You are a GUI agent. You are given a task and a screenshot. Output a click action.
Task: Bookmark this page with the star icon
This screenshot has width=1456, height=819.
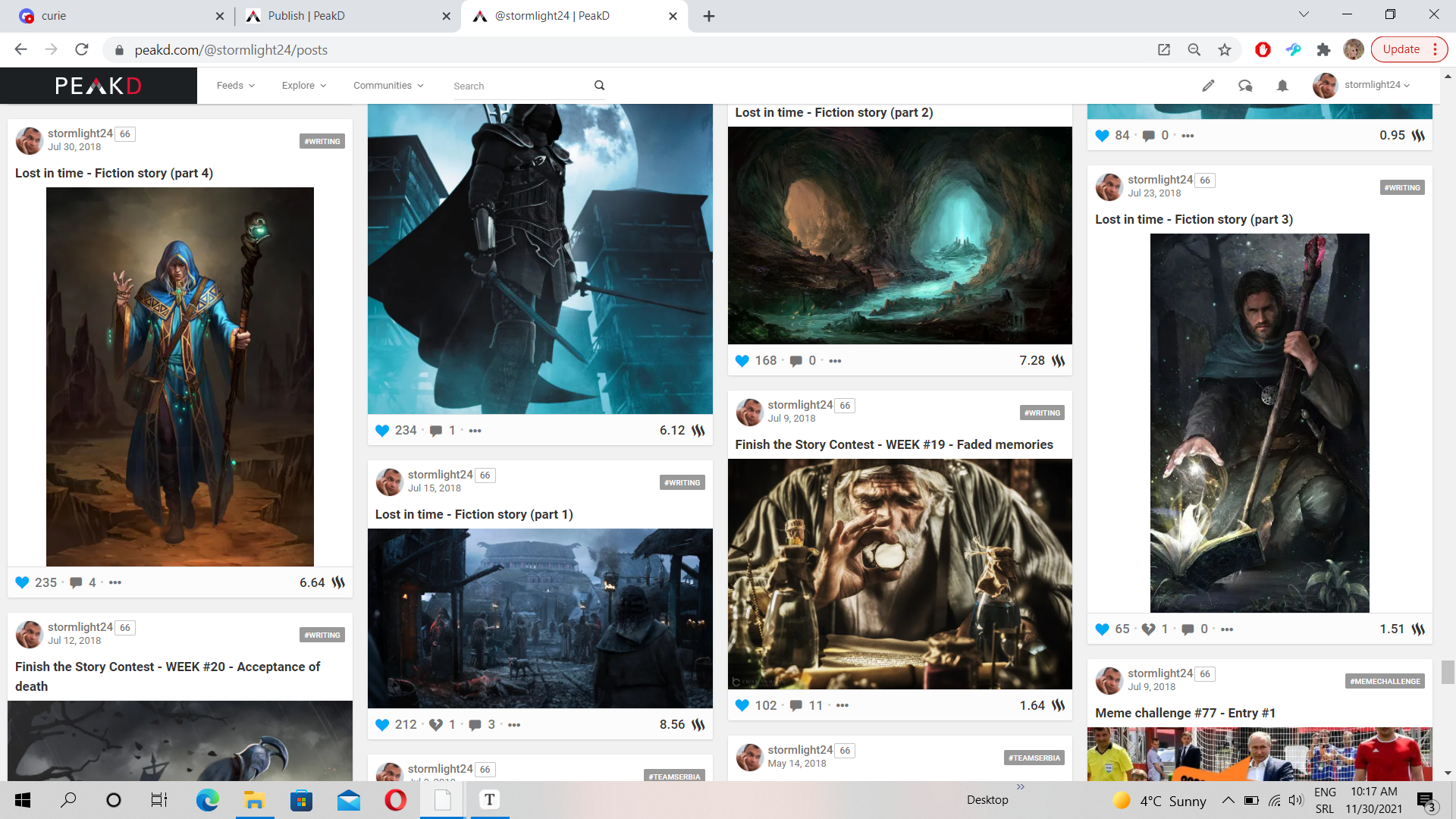[1225, 49]
